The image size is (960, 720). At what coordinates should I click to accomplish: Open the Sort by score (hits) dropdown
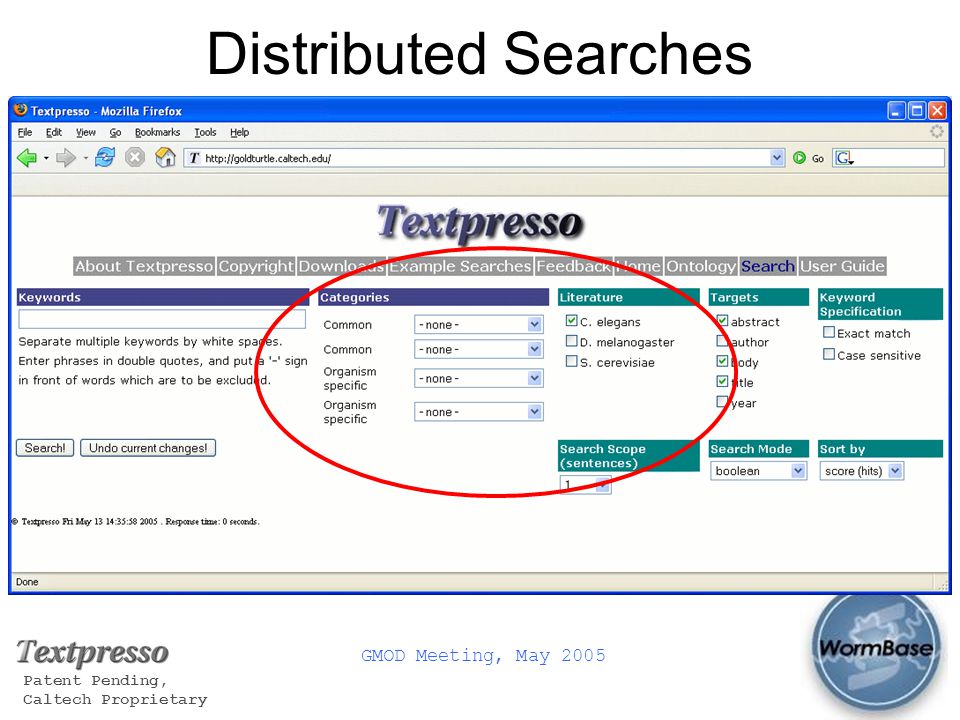(x=861, y=471)
